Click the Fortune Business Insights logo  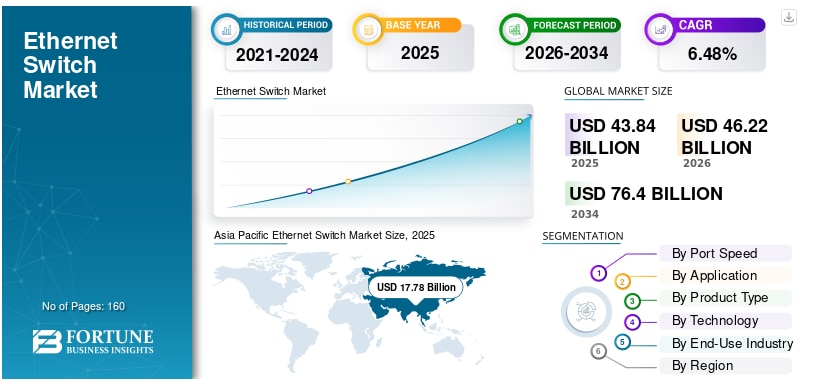click(x=93, y=341)
